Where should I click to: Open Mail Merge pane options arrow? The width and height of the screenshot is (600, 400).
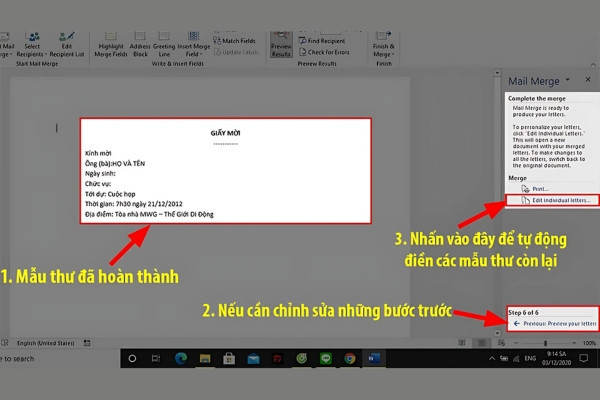point(568,80)
